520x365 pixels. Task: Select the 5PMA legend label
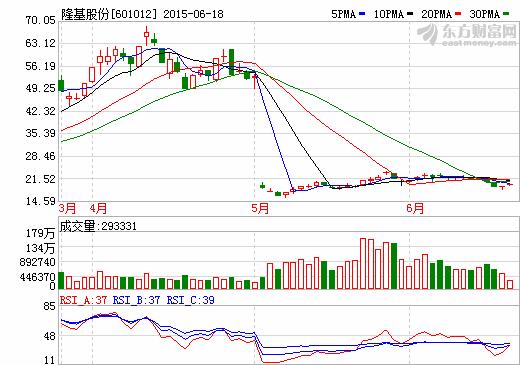pos(343,14)
